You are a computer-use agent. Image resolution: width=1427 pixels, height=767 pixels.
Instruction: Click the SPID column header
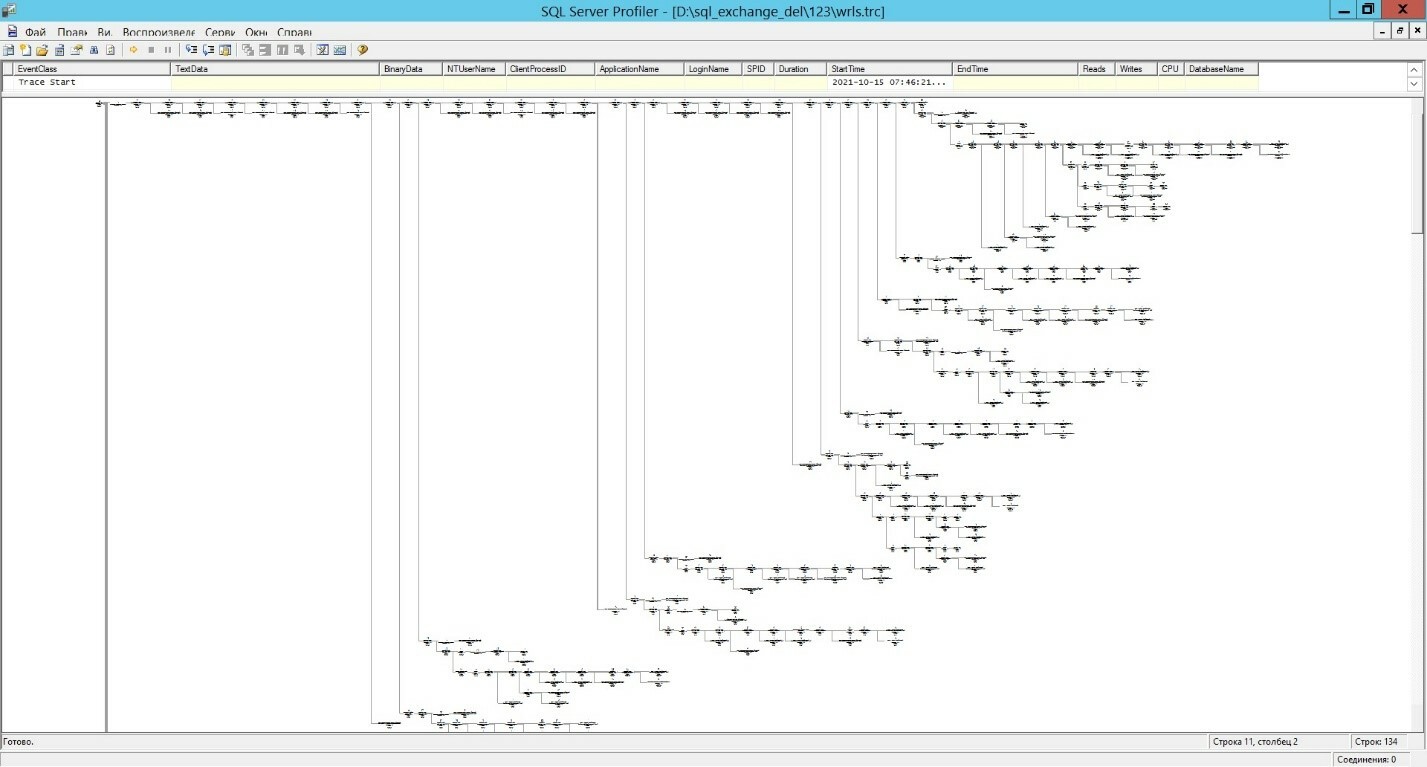point(759,69)
